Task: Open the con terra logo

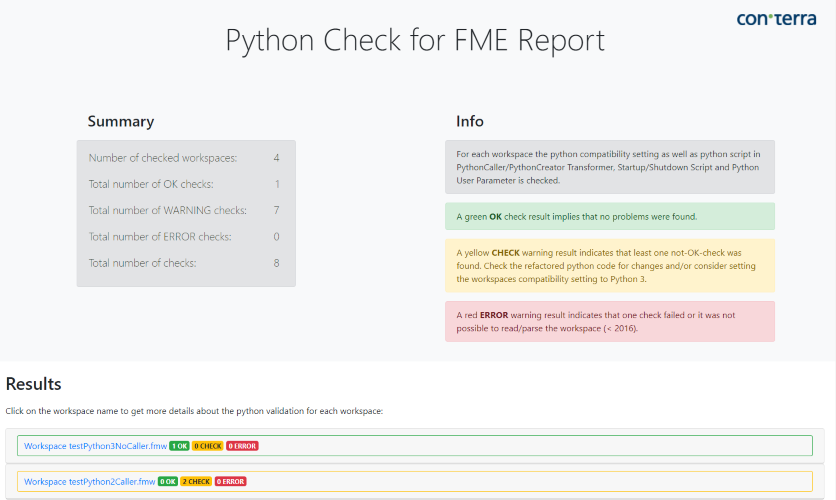Action: tap(776, 19)
